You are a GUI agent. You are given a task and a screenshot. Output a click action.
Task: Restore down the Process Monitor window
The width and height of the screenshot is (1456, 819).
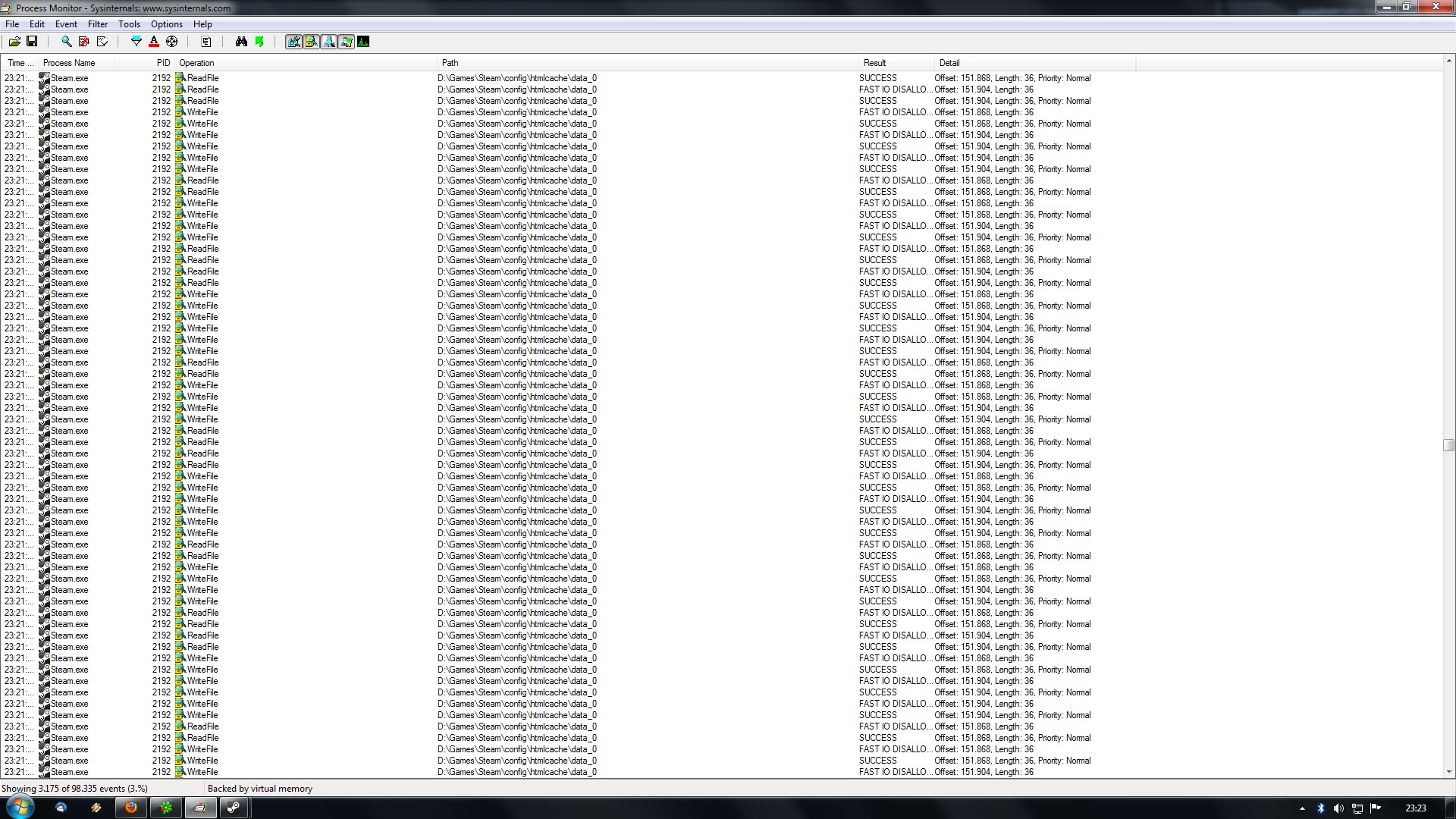click(x=1407, y=7)
